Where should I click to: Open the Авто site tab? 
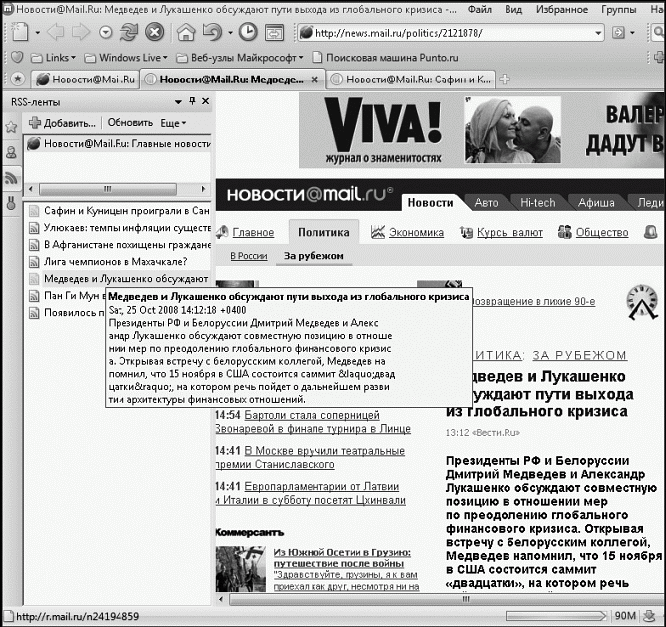[x=486, y=203]
